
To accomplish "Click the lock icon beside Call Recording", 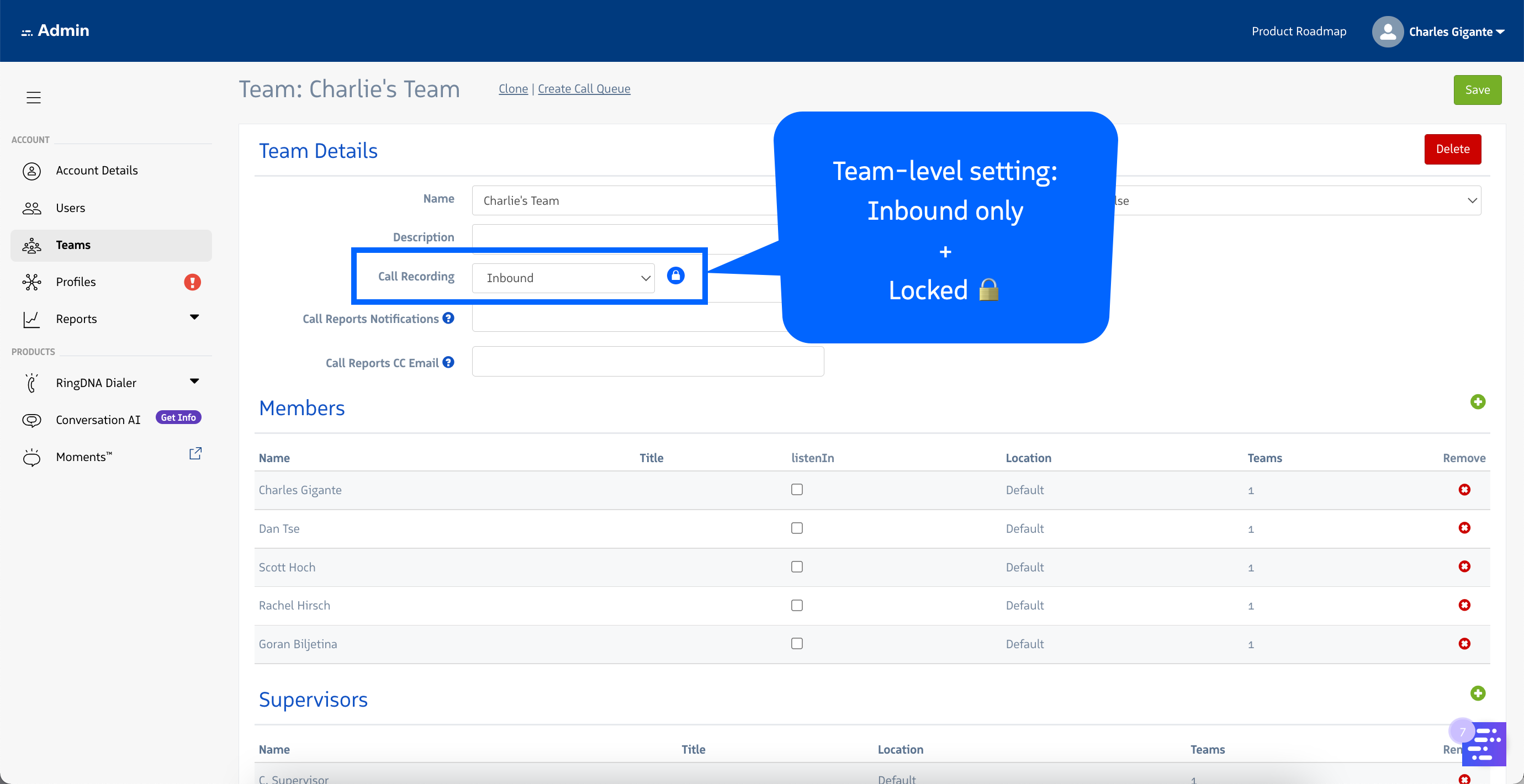I will (676, 276).
